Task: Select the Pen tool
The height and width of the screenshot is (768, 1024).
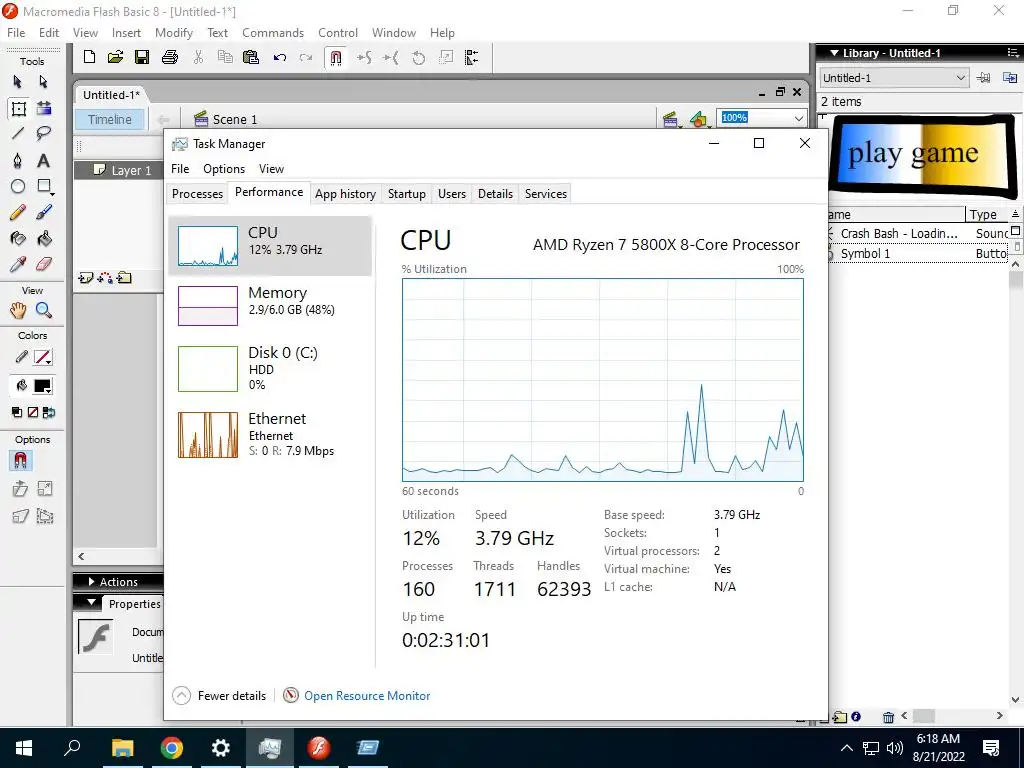Action: 18,160
